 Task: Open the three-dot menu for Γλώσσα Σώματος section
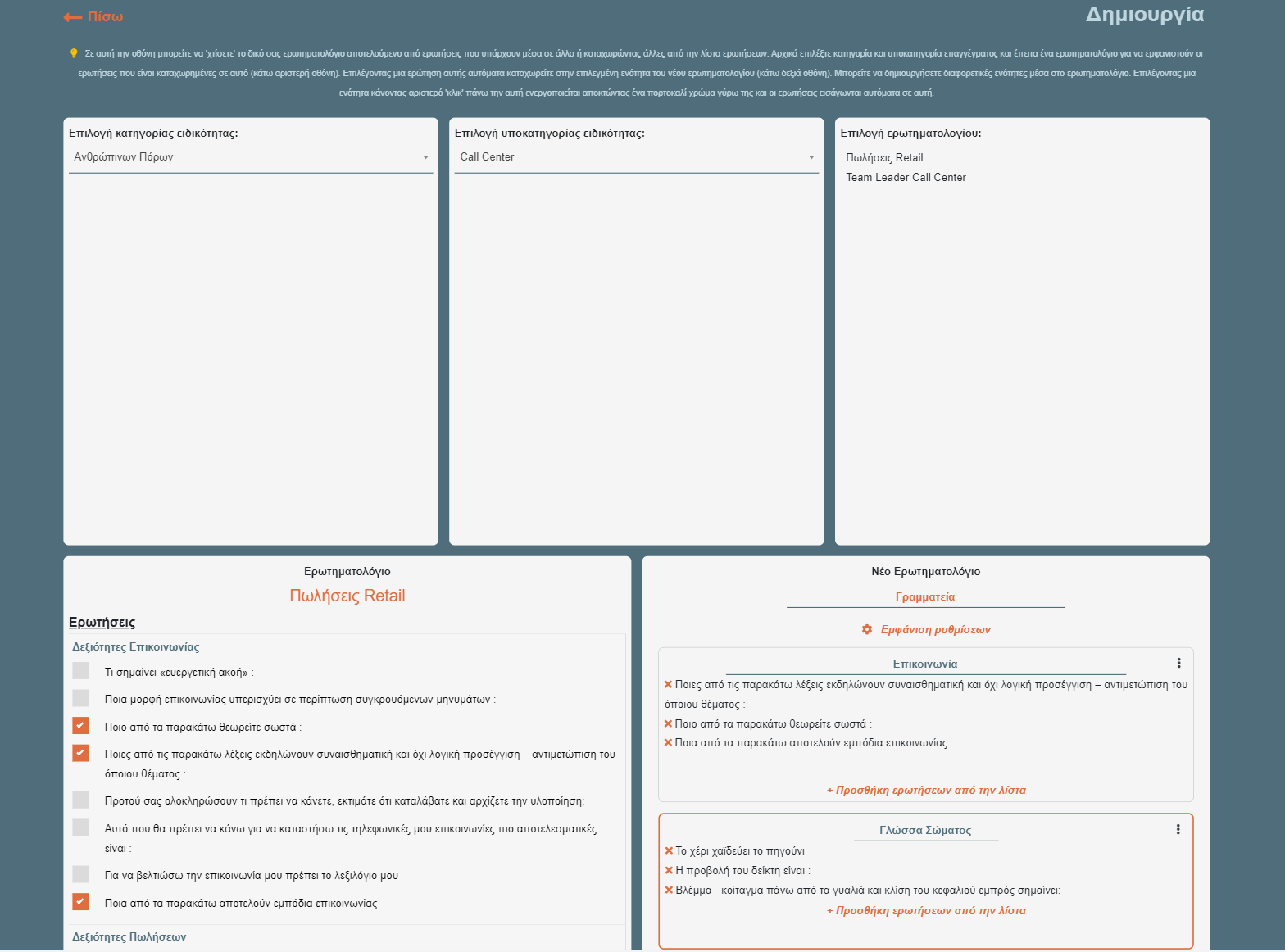coord(1178,829)
